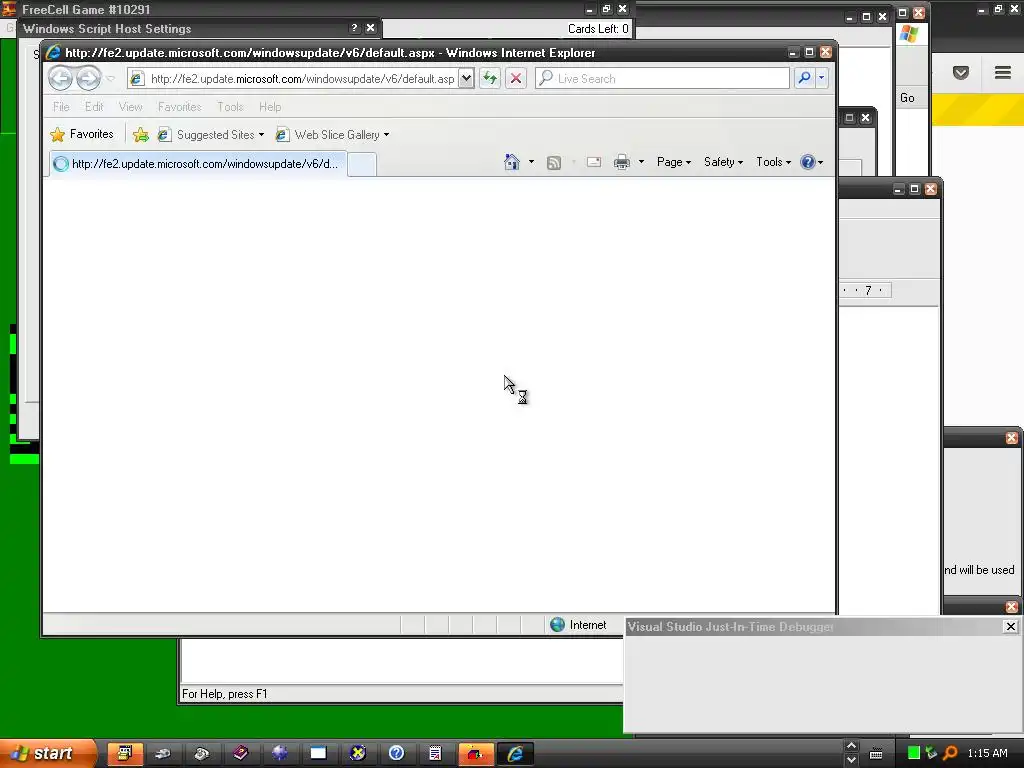The image size is (1024, 768).
Task: Click the taskbar scroll down arrow
Action: click(851, 760)
